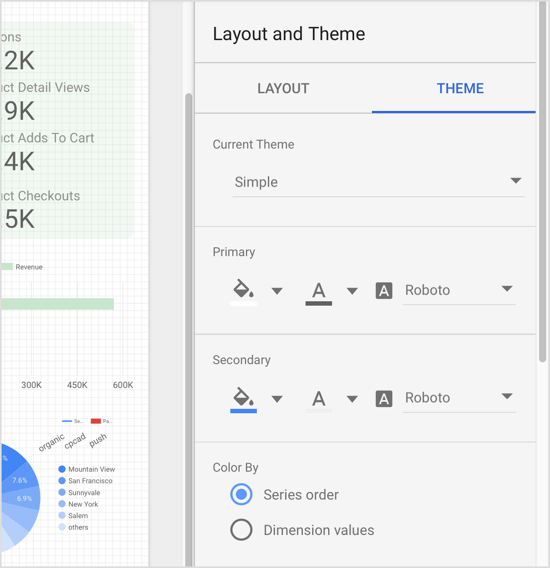Click the Secondary fill color bucket icon

(x=243, y=396)
